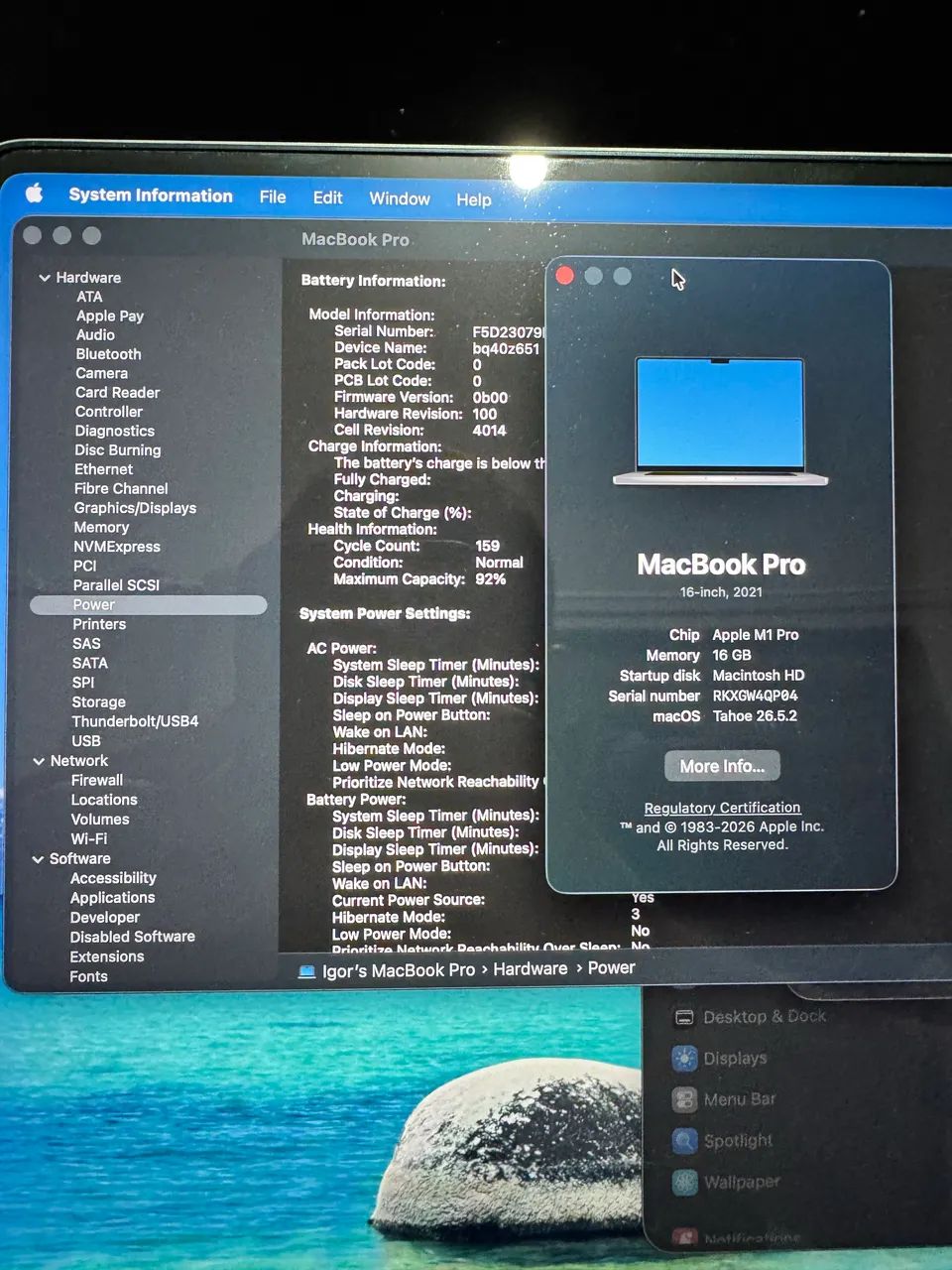This screenshot has height=1270, width=952.
Task: Click the Apple M1 Pro chip text
Action: (x=755, y=635)
